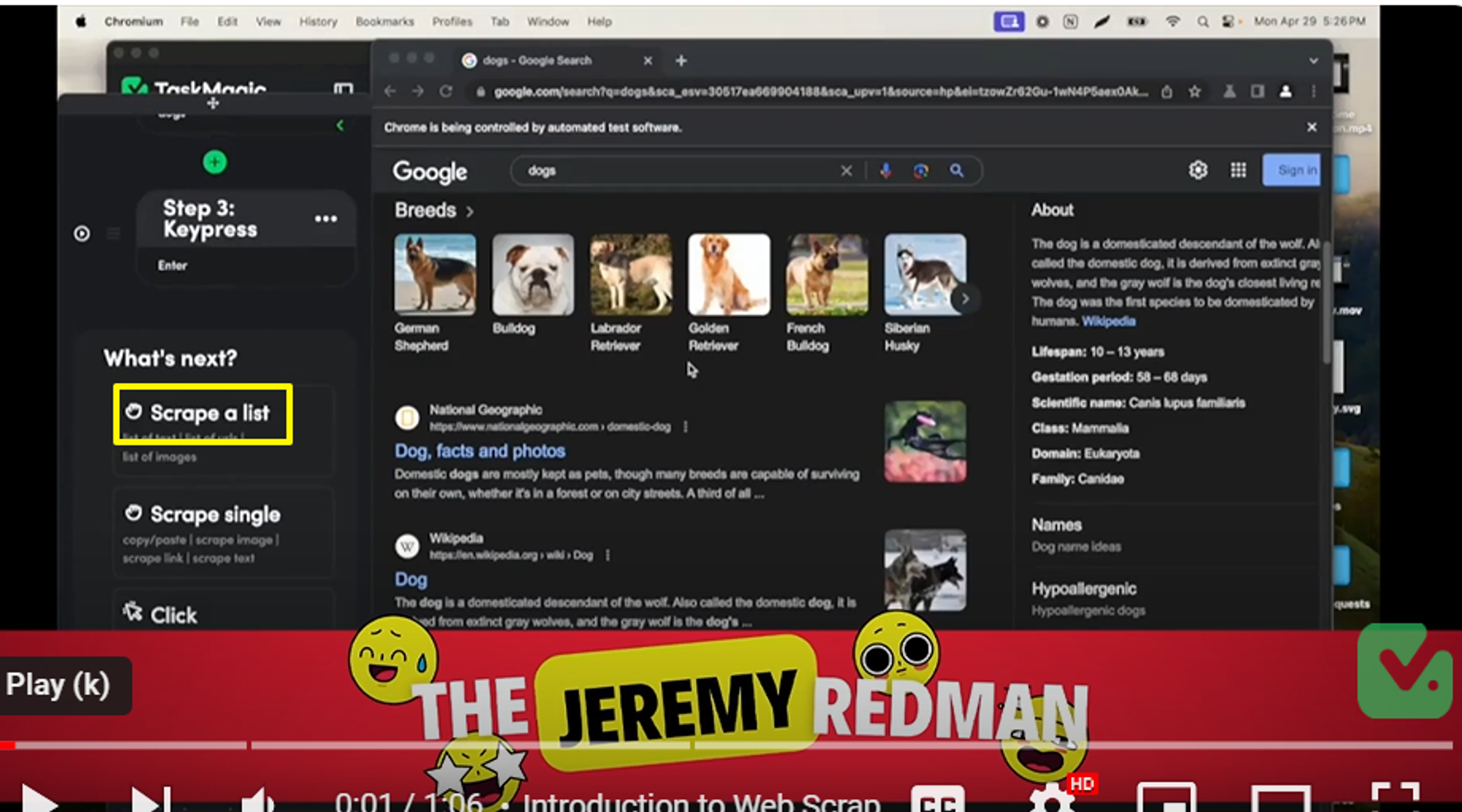Reload the Google search page
Viewport: 1462px width, 812px height.
[446, 91]
